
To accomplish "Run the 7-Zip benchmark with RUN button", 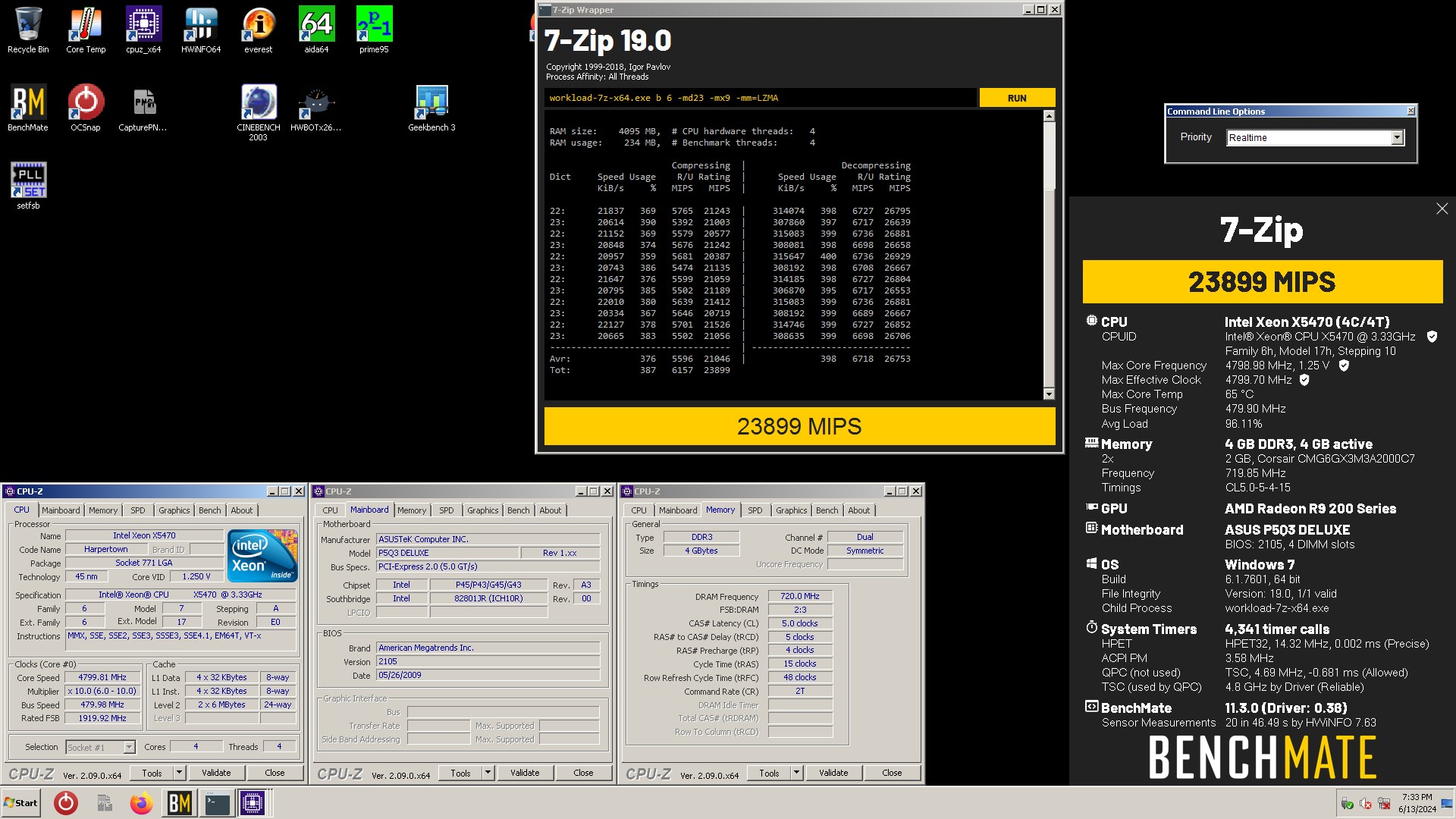I will [1017, 98].
